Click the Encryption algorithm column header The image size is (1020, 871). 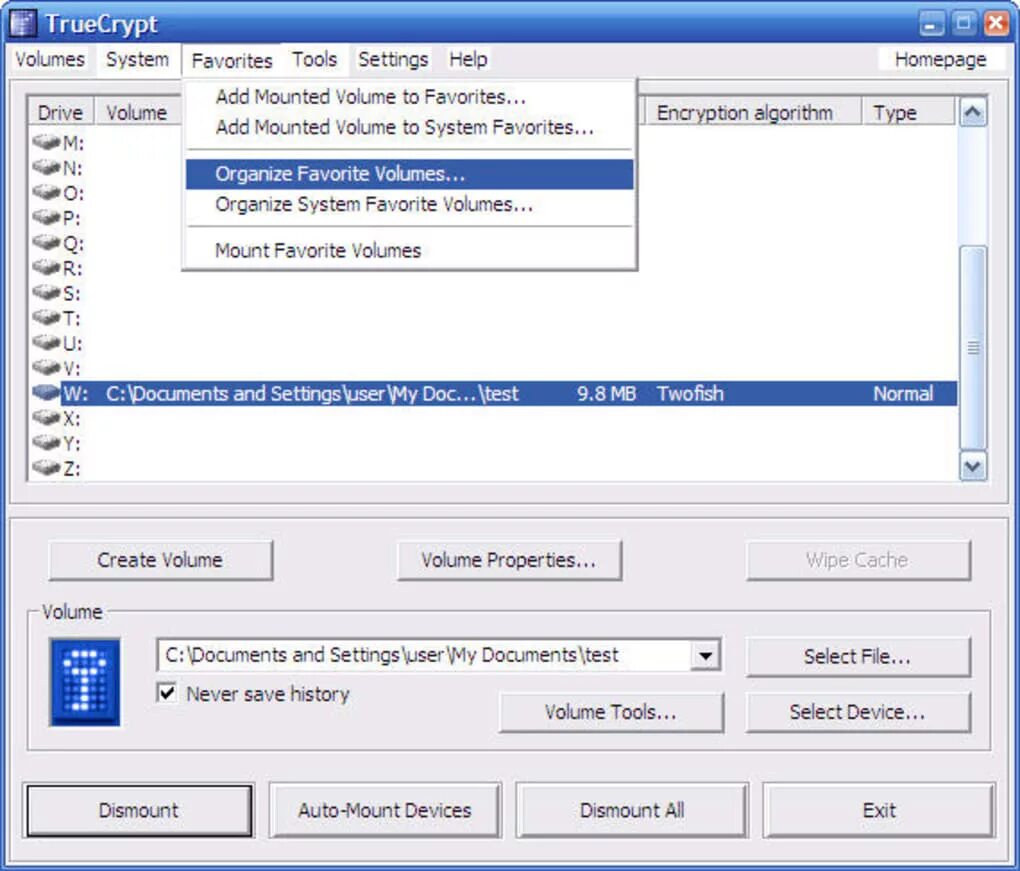coord(753,113)
